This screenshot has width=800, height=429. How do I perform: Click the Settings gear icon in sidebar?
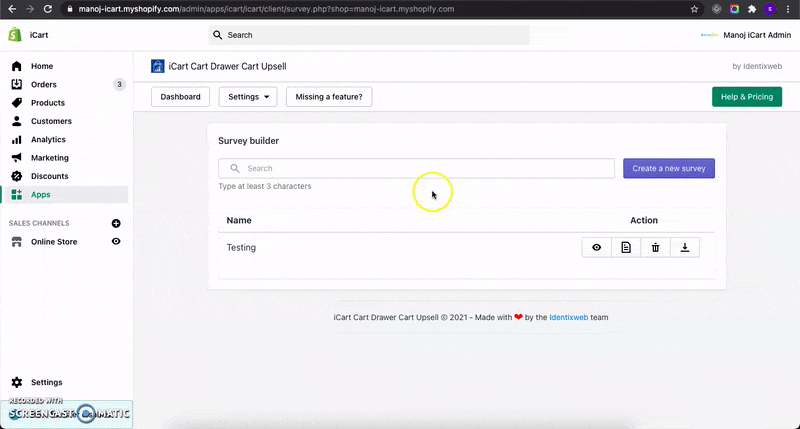(x=17, y=382)
